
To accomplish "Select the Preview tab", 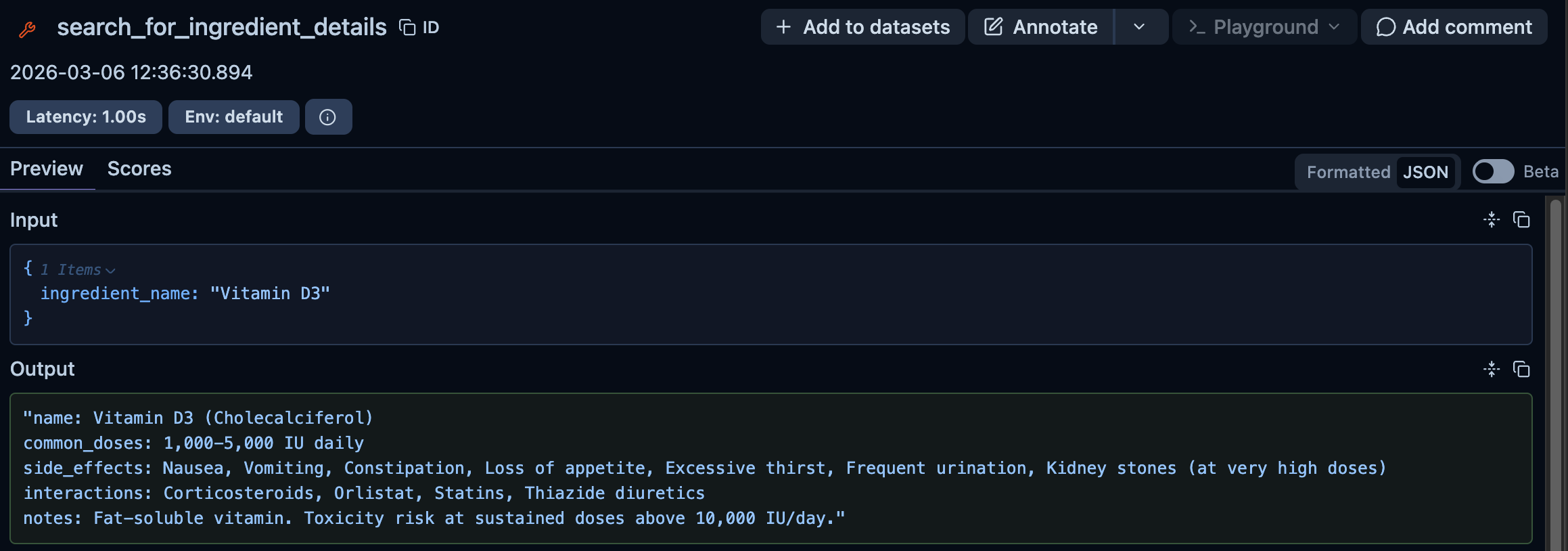I will 46,169.
